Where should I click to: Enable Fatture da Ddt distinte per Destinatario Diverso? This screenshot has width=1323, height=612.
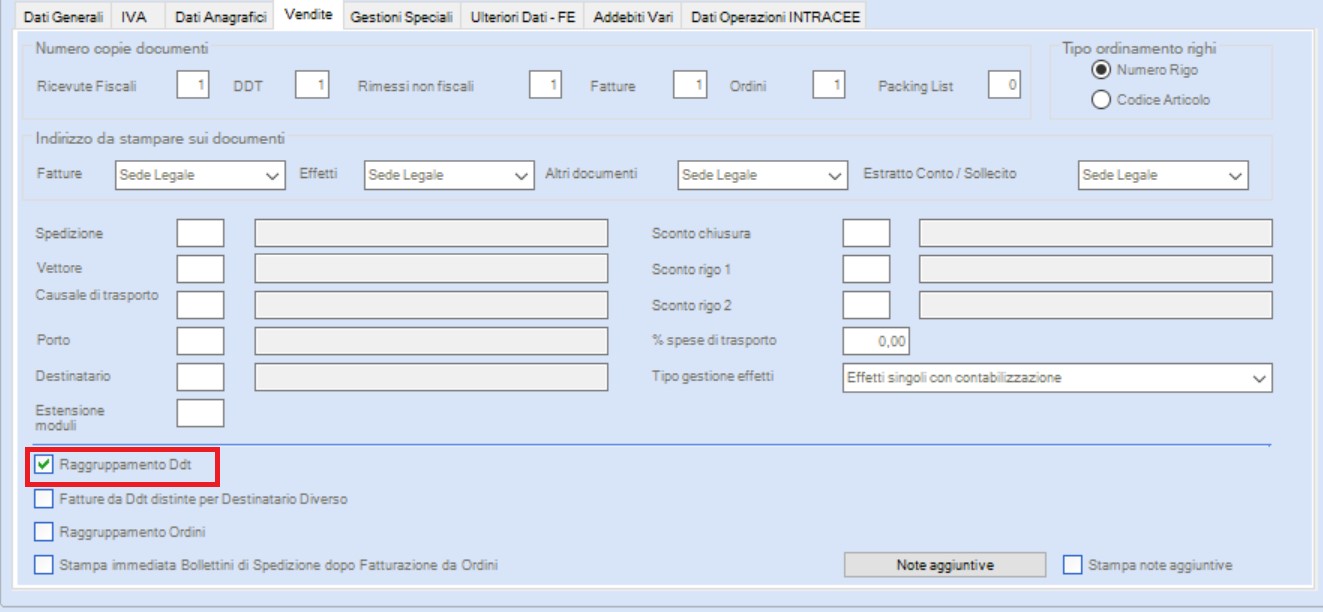pos(44,498)
